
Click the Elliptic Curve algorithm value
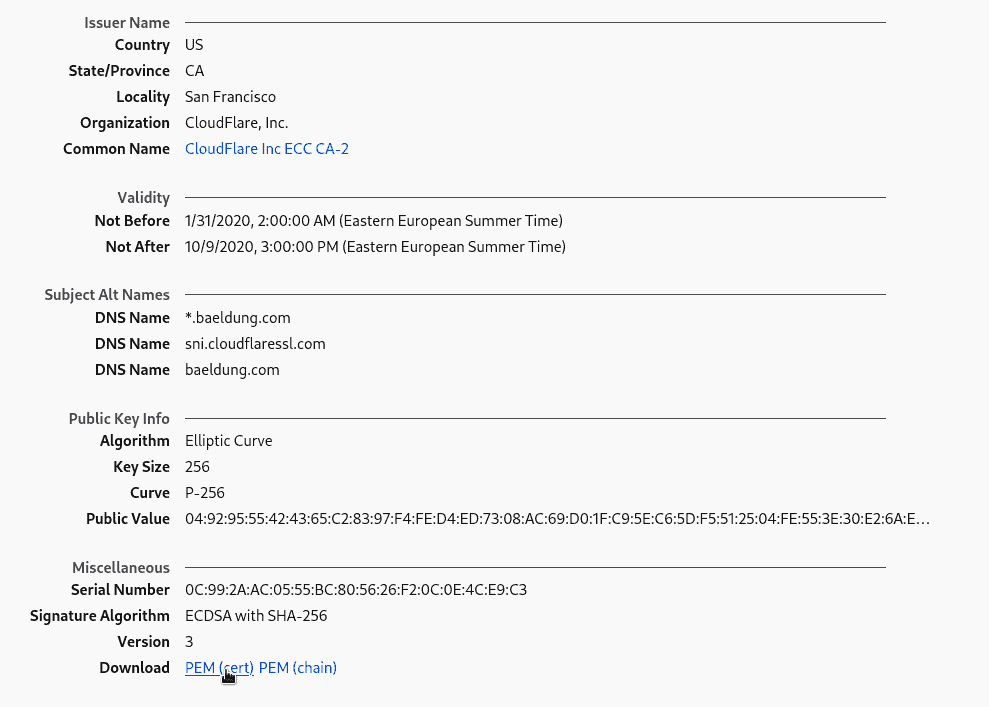click(228, 441)
